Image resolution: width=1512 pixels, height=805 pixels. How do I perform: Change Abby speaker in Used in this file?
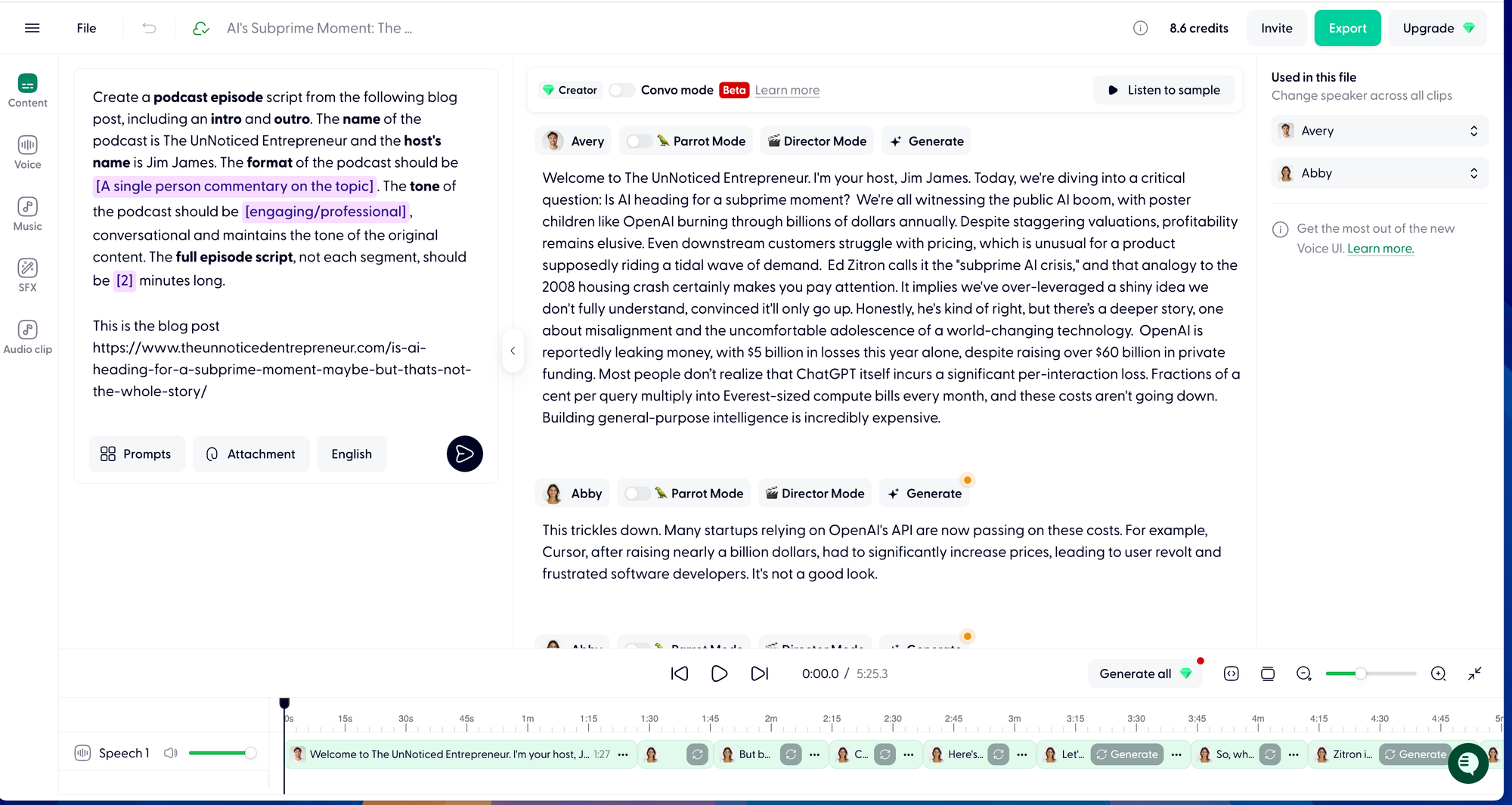point(1380,173)
